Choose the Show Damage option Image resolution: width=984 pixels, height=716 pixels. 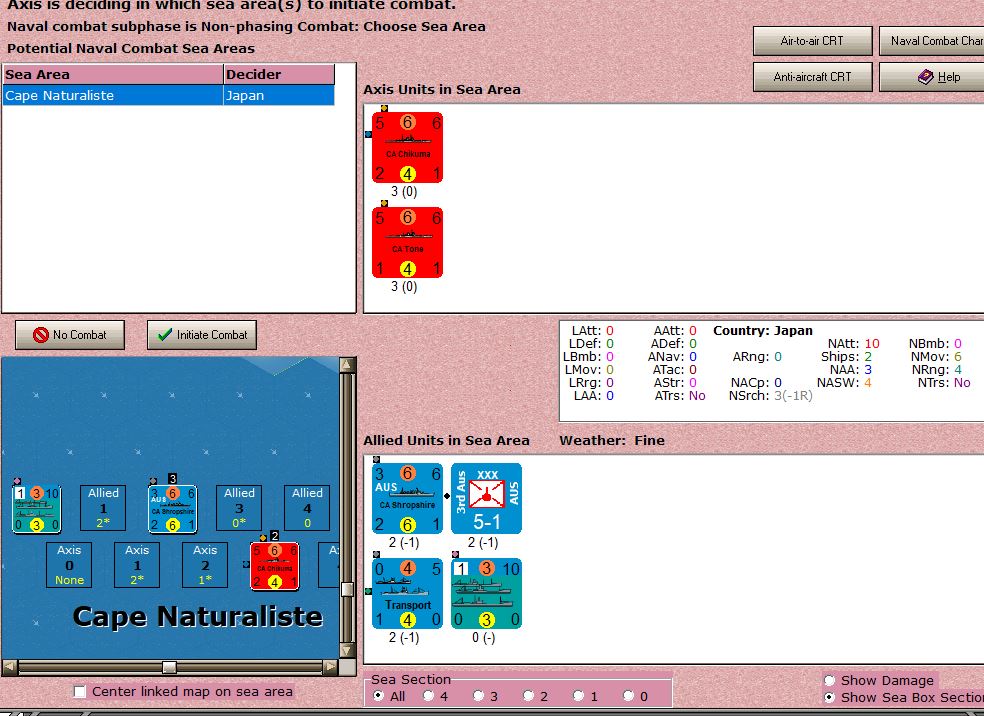830,680
